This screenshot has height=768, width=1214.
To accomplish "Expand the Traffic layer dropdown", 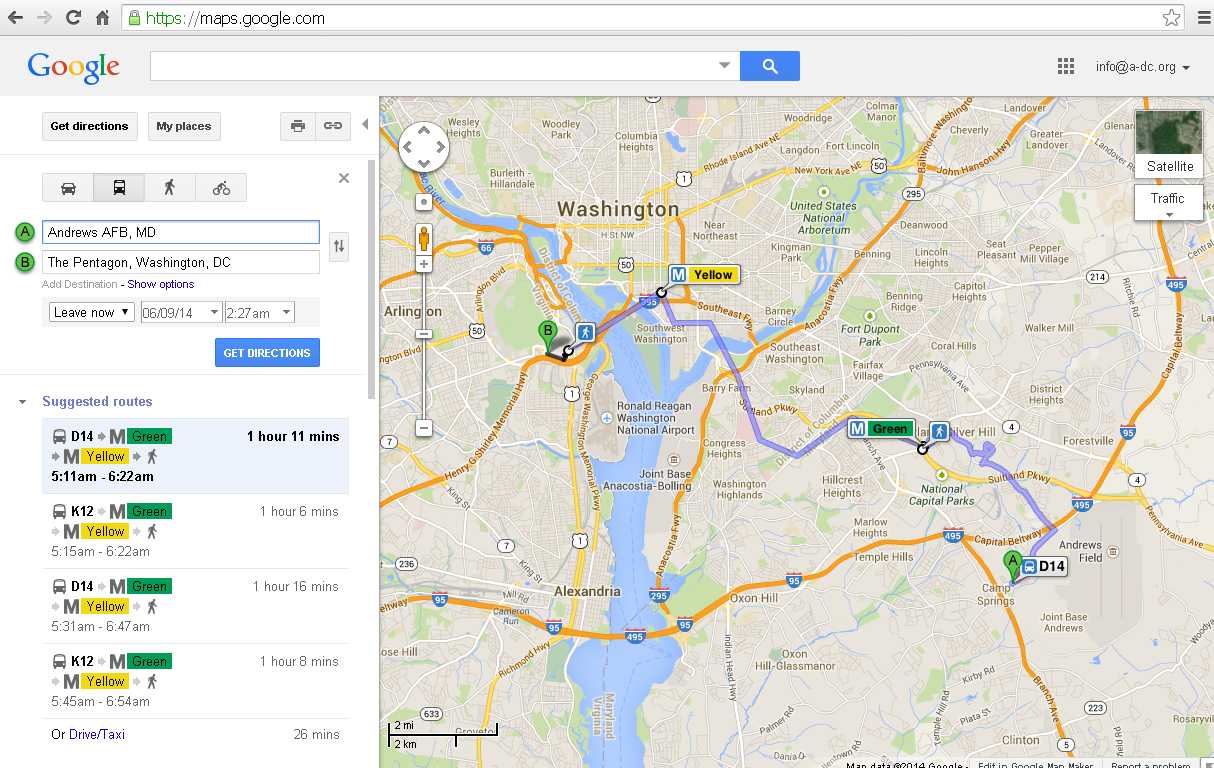I will point(1168,203).
